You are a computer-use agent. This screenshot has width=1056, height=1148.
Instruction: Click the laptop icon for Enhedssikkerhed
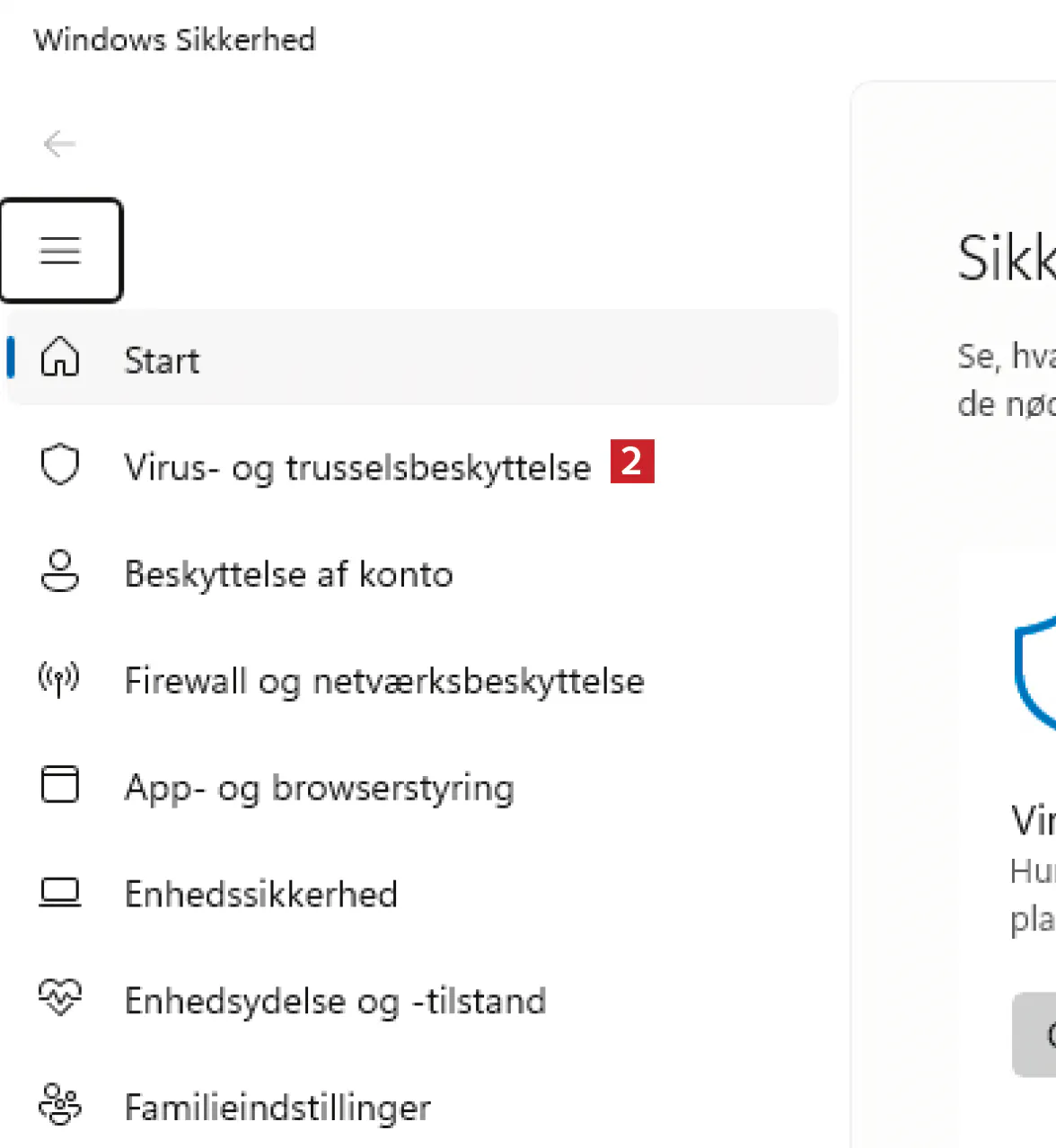point(60,892)
